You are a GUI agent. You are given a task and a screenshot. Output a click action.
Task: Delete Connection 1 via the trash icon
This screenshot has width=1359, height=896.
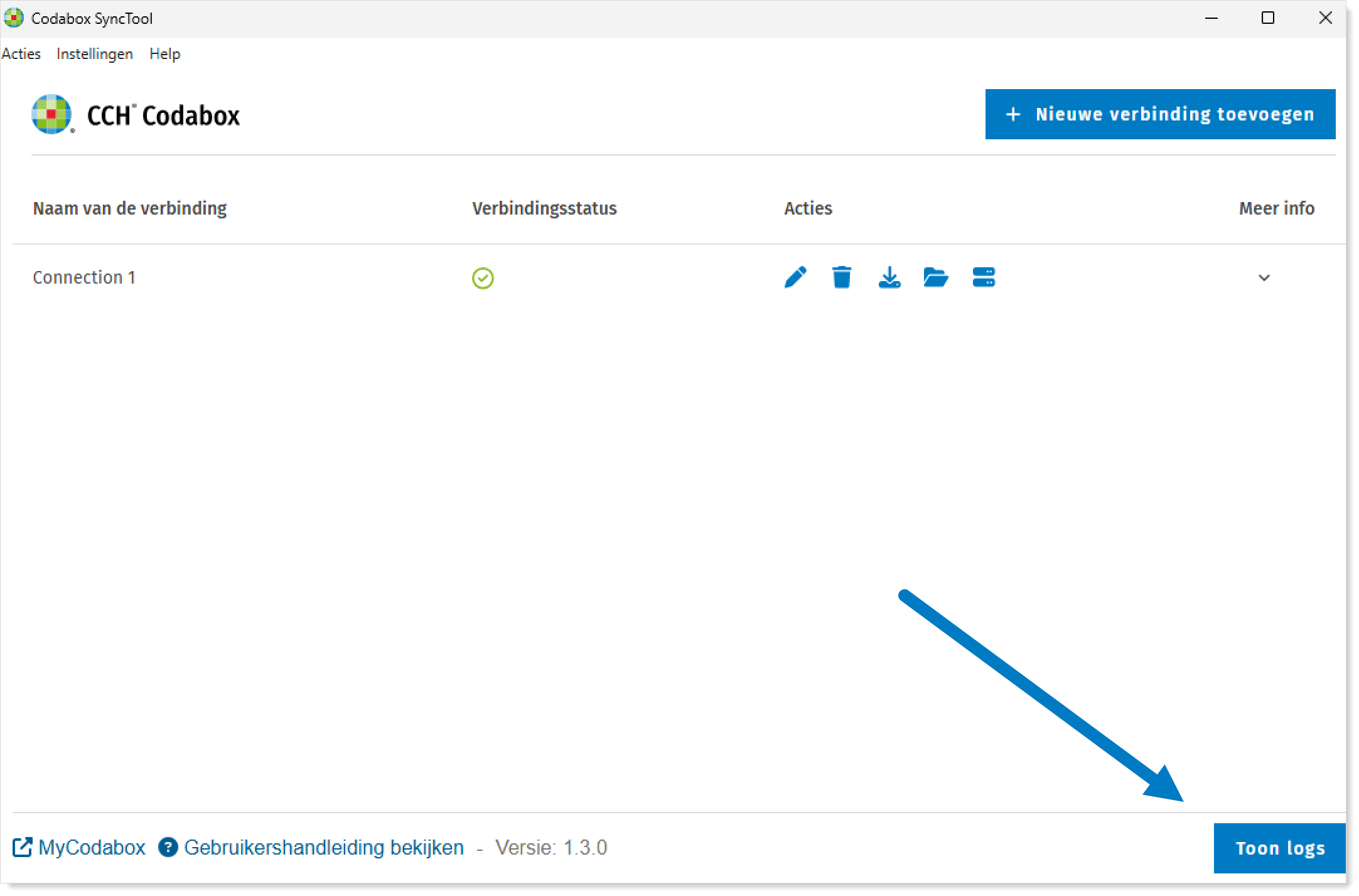tap(842, 277)
